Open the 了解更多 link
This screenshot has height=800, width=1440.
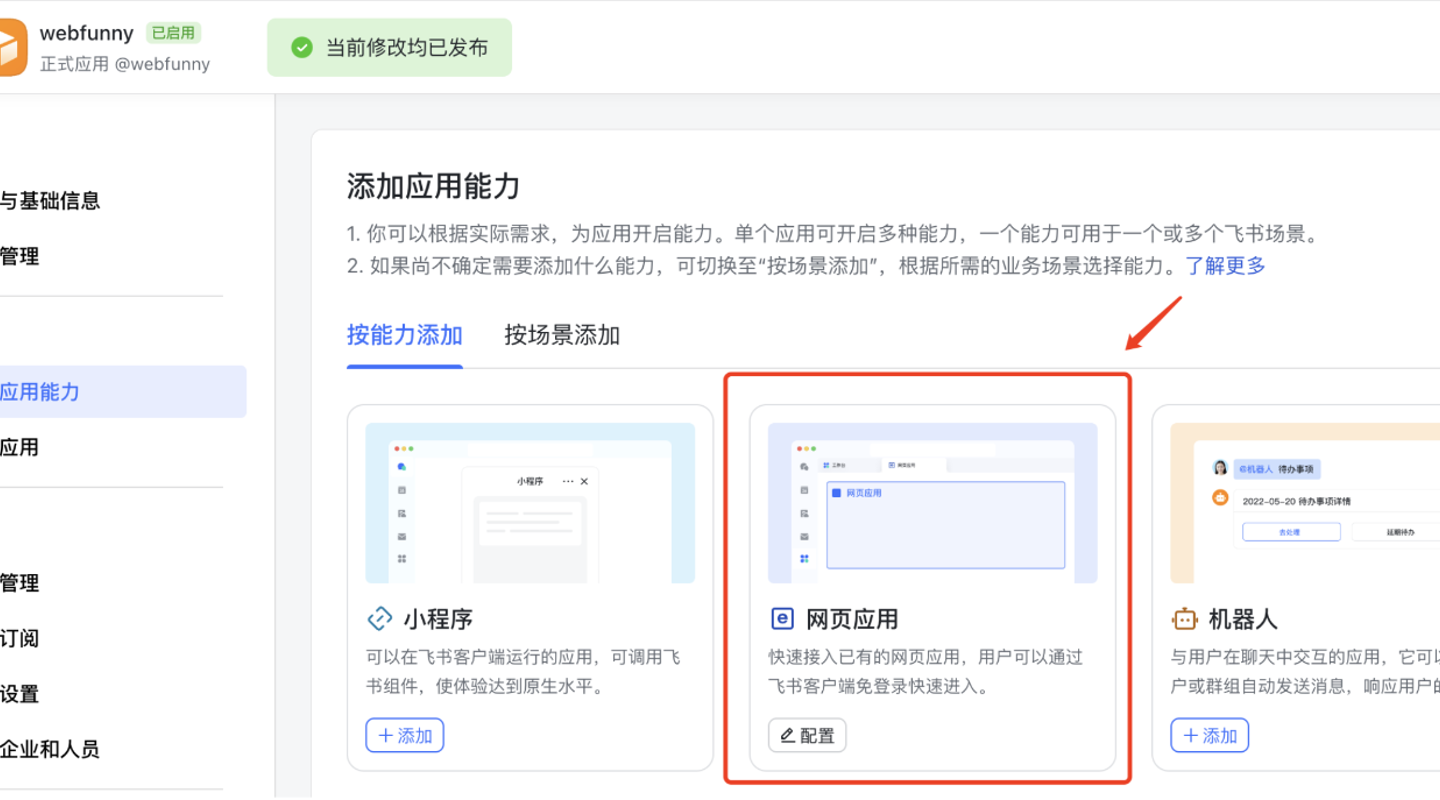click(x=1226, y=266)
